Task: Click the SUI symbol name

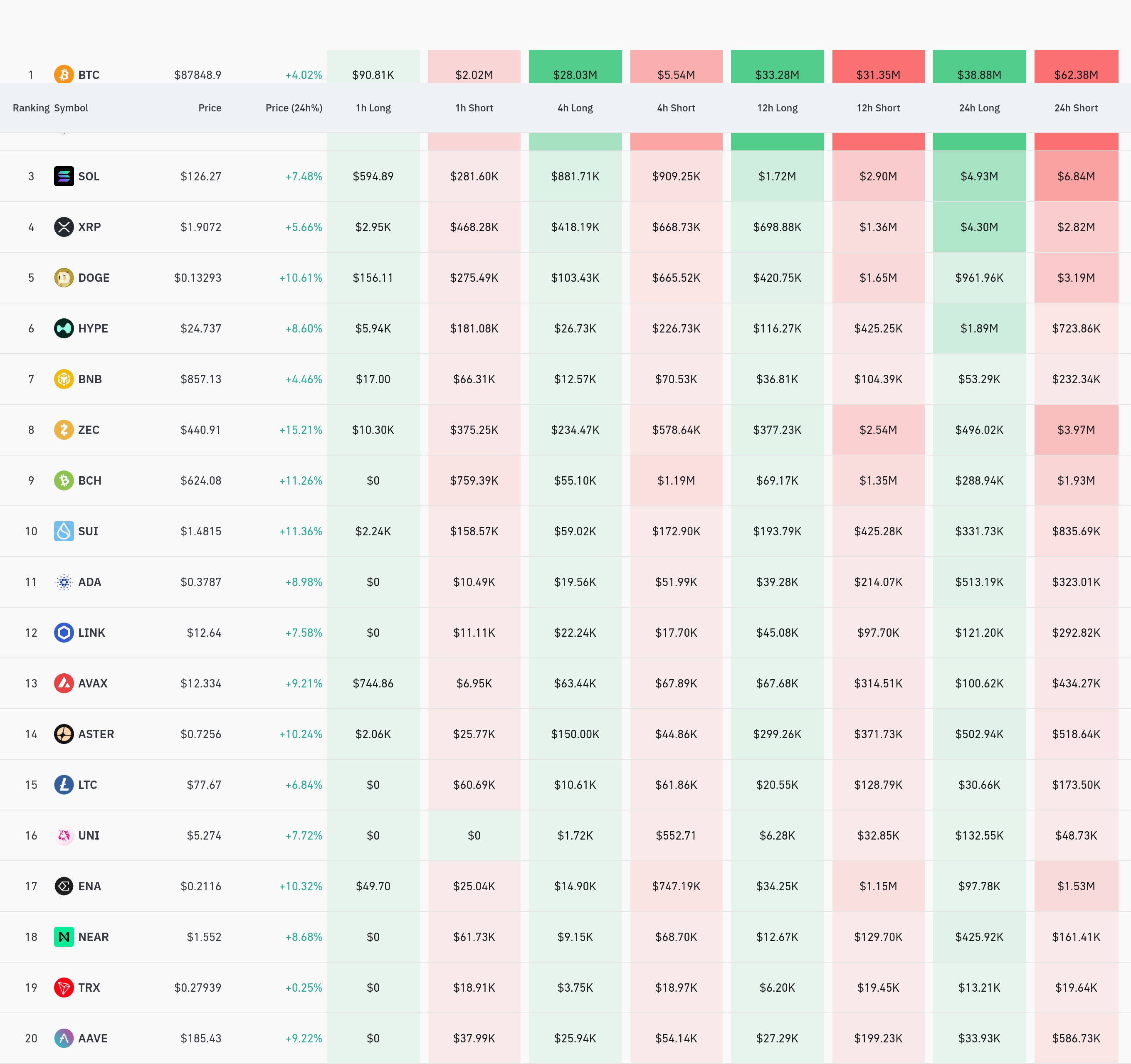Action: point(88,531)
